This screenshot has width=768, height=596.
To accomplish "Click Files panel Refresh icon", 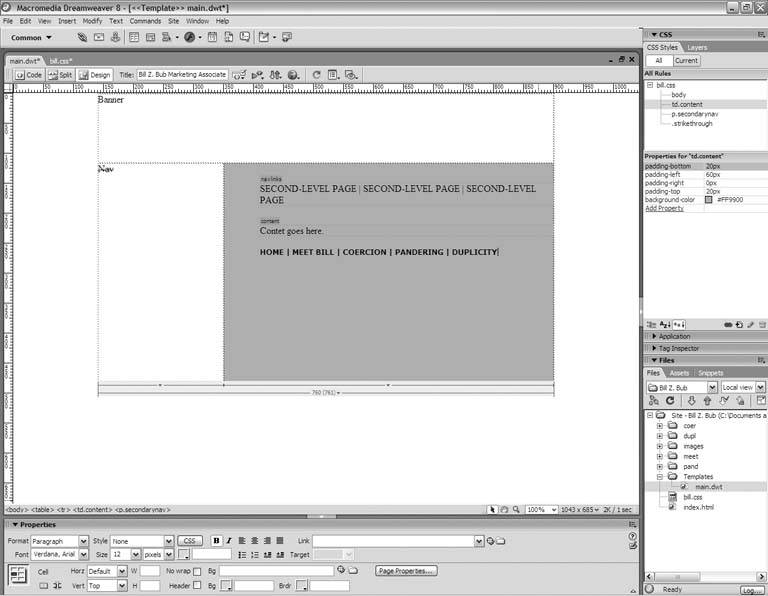I will click(x=670, y=401).
